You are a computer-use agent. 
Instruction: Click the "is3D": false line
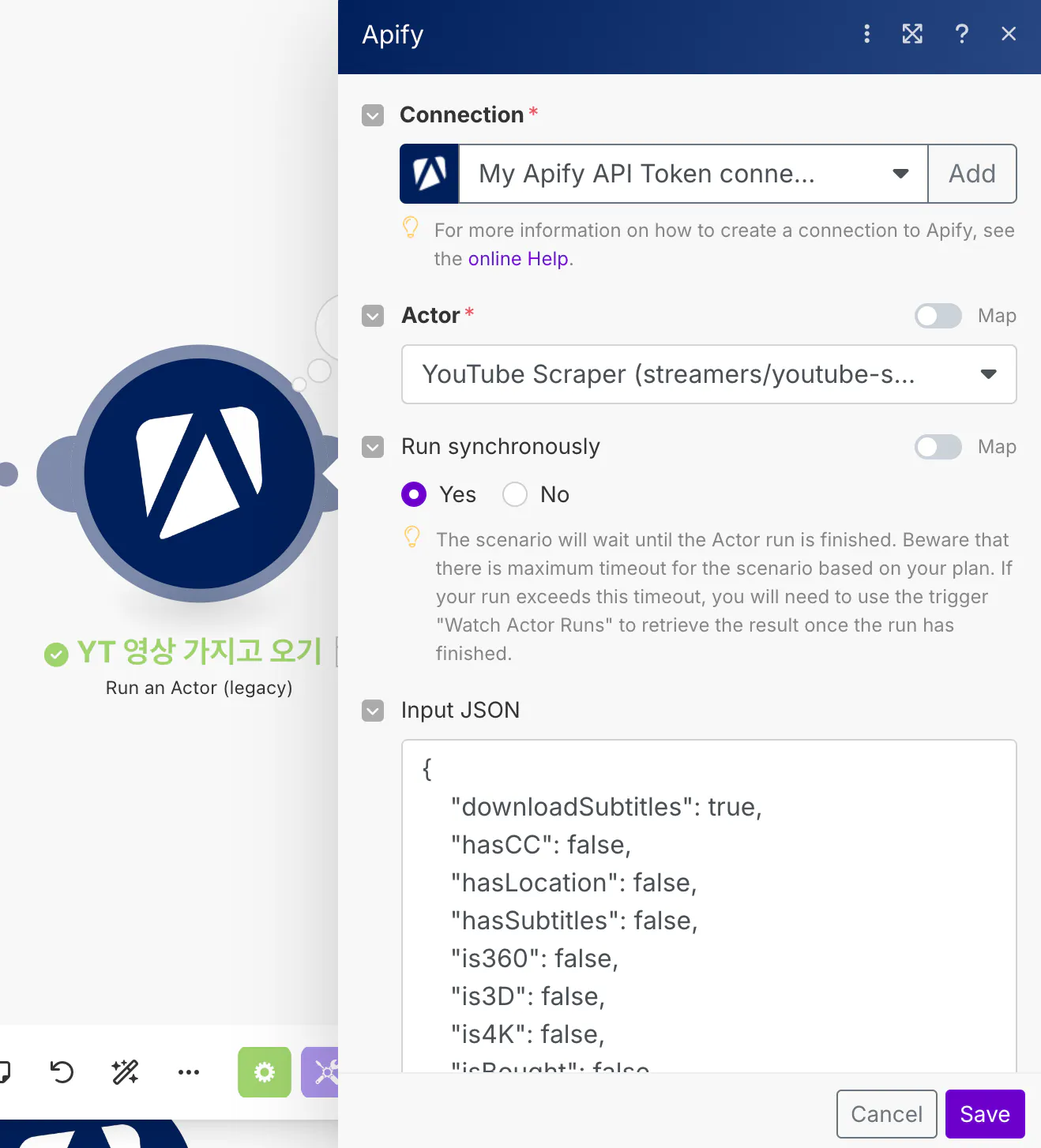pyautogui.click(x=528, y=996)
